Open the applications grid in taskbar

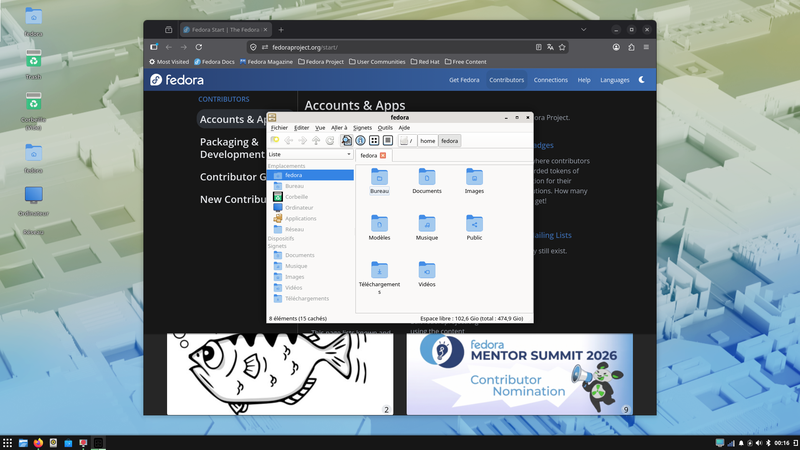coord(8,443)
